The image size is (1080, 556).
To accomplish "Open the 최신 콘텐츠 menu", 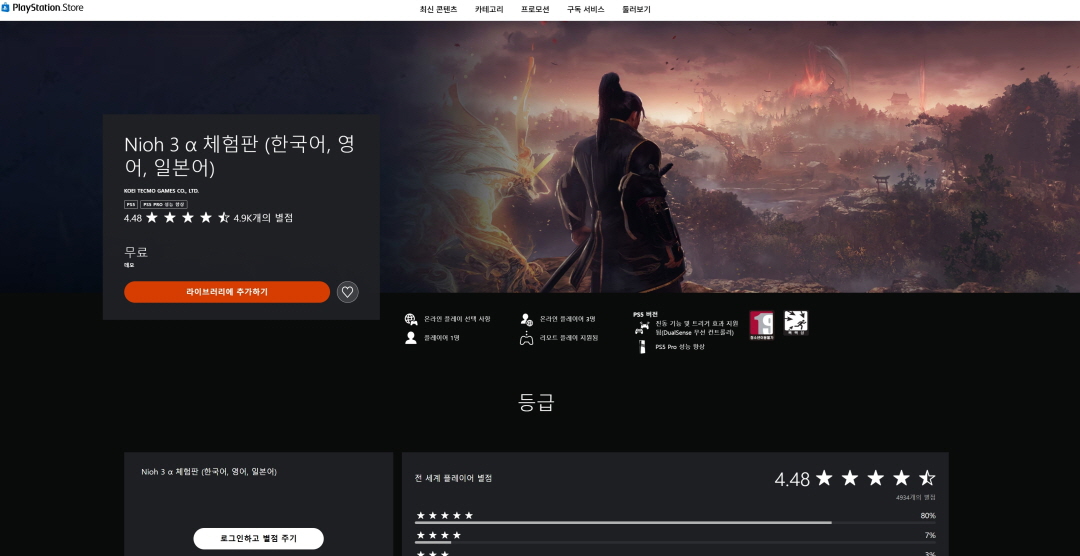I will tap(438, 10).
